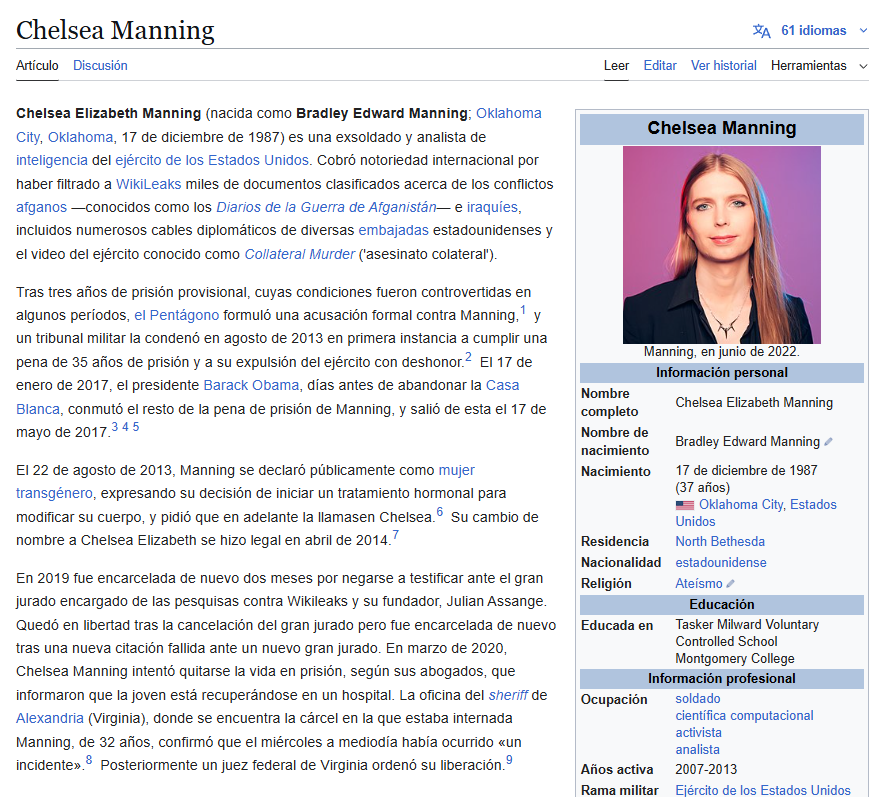Jump to footnote reference 2

468,357
